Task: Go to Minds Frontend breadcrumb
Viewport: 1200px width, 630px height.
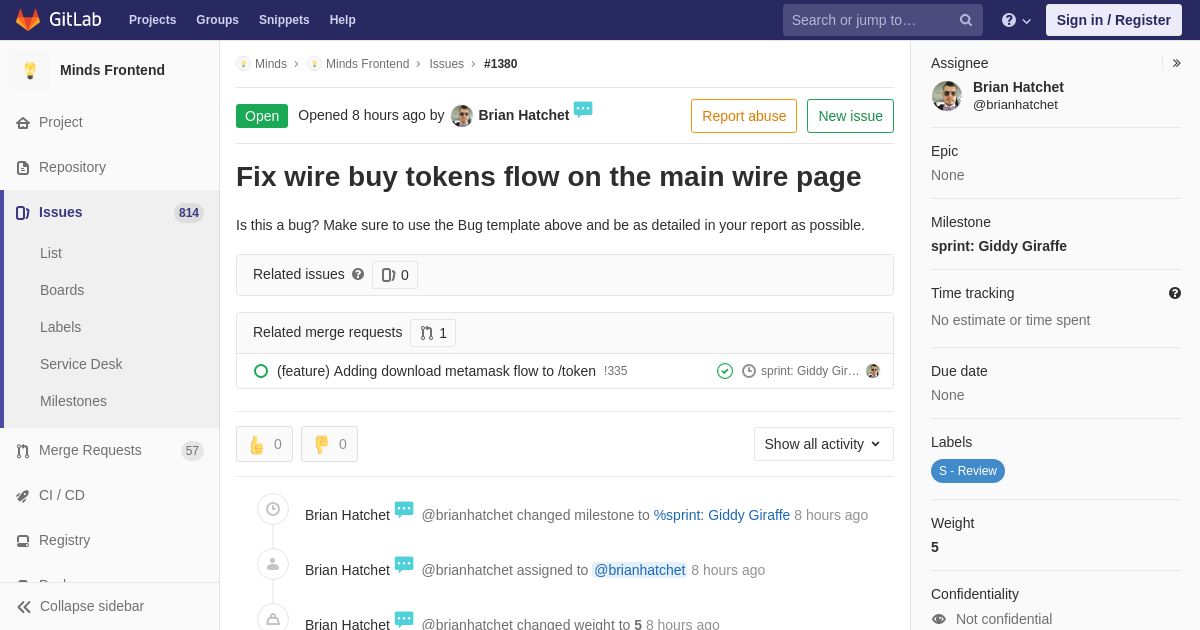Action: click(367, 64)
